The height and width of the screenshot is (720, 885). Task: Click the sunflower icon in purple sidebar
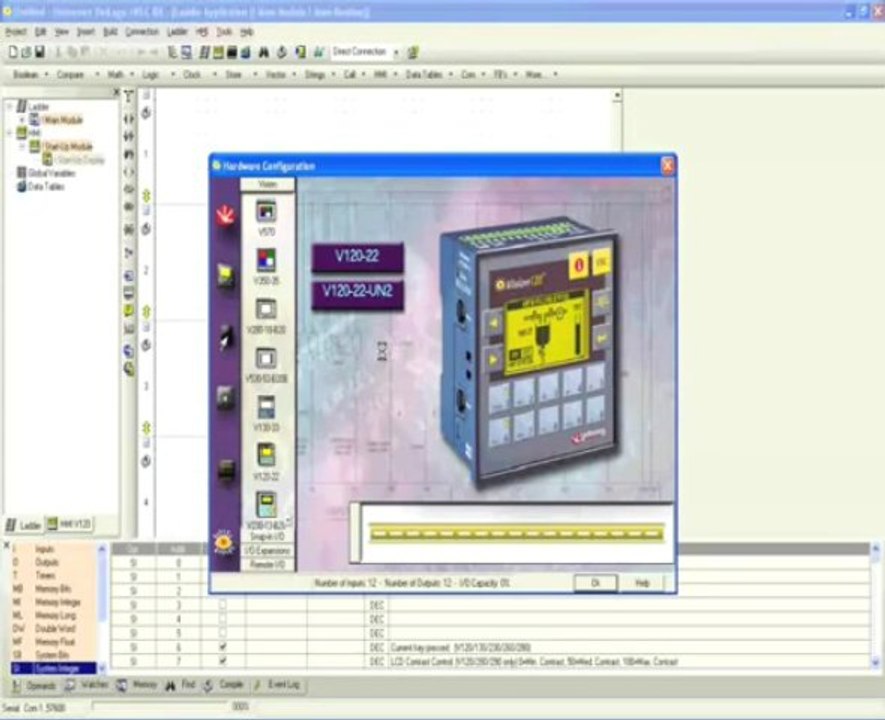pyautogui.click(x=224, y=542)
